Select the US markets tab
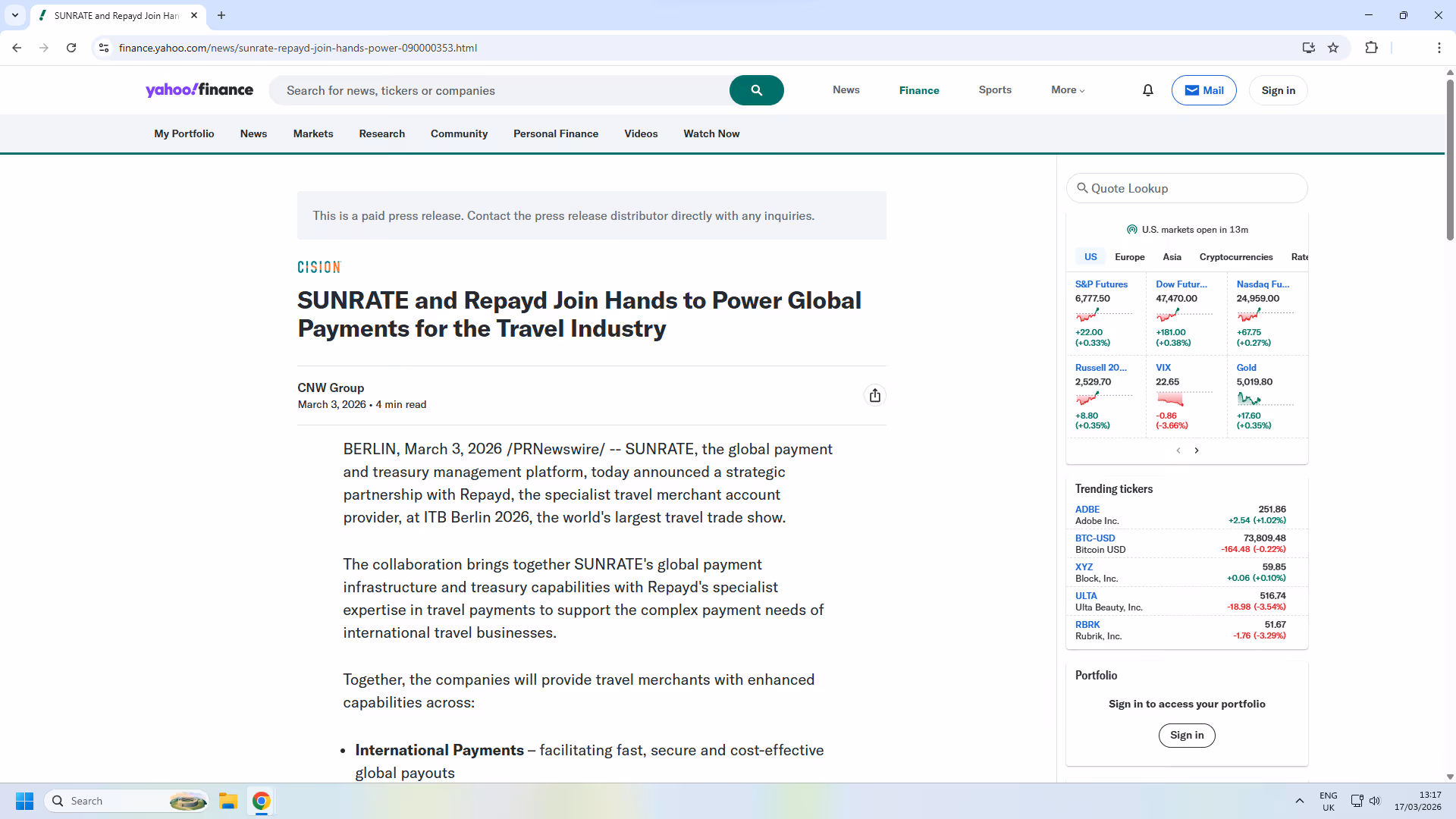 (x=1090, y=257)
